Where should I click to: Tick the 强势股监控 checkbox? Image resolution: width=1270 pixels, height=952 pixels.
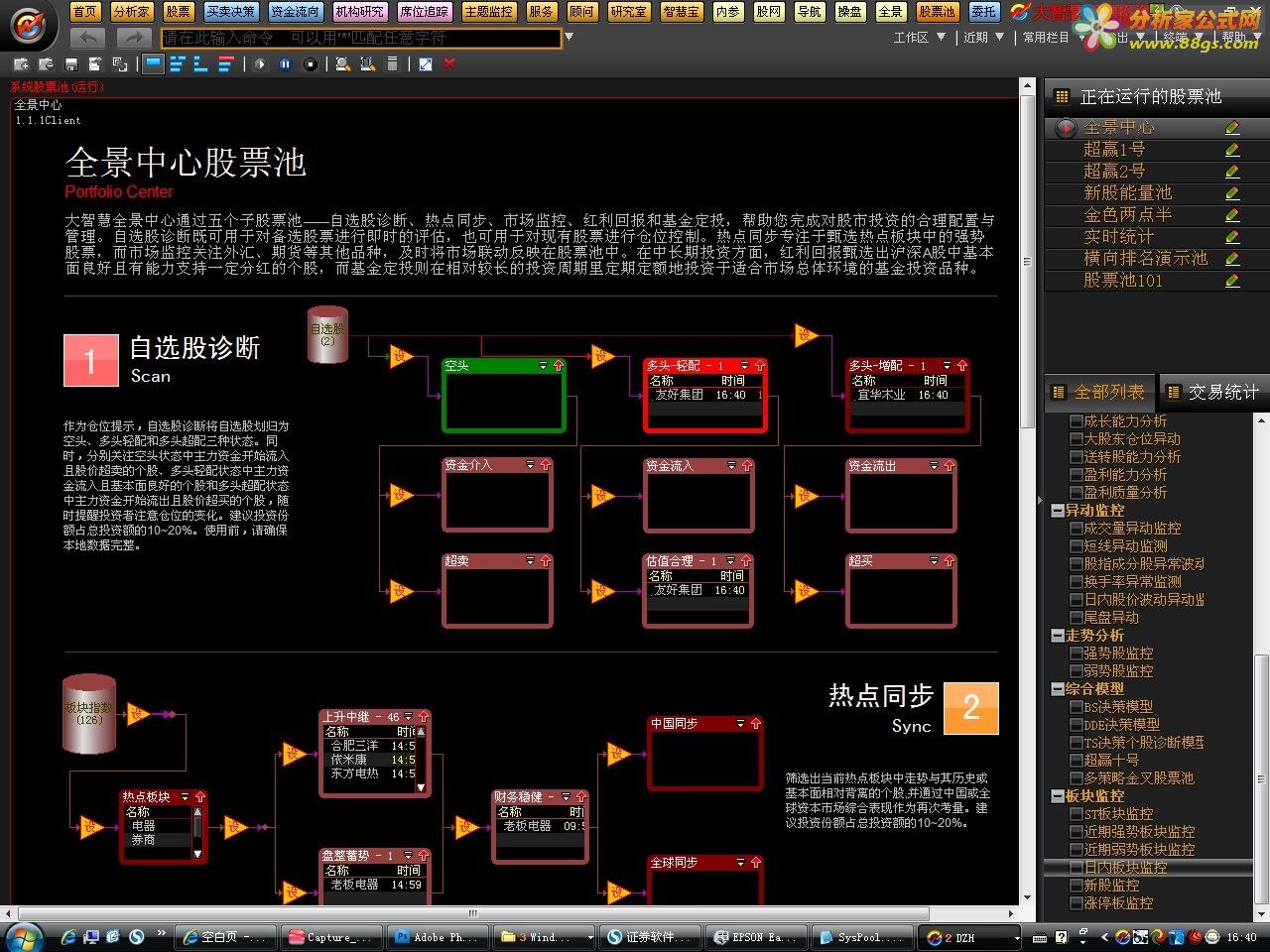(x=1076, y=654)
